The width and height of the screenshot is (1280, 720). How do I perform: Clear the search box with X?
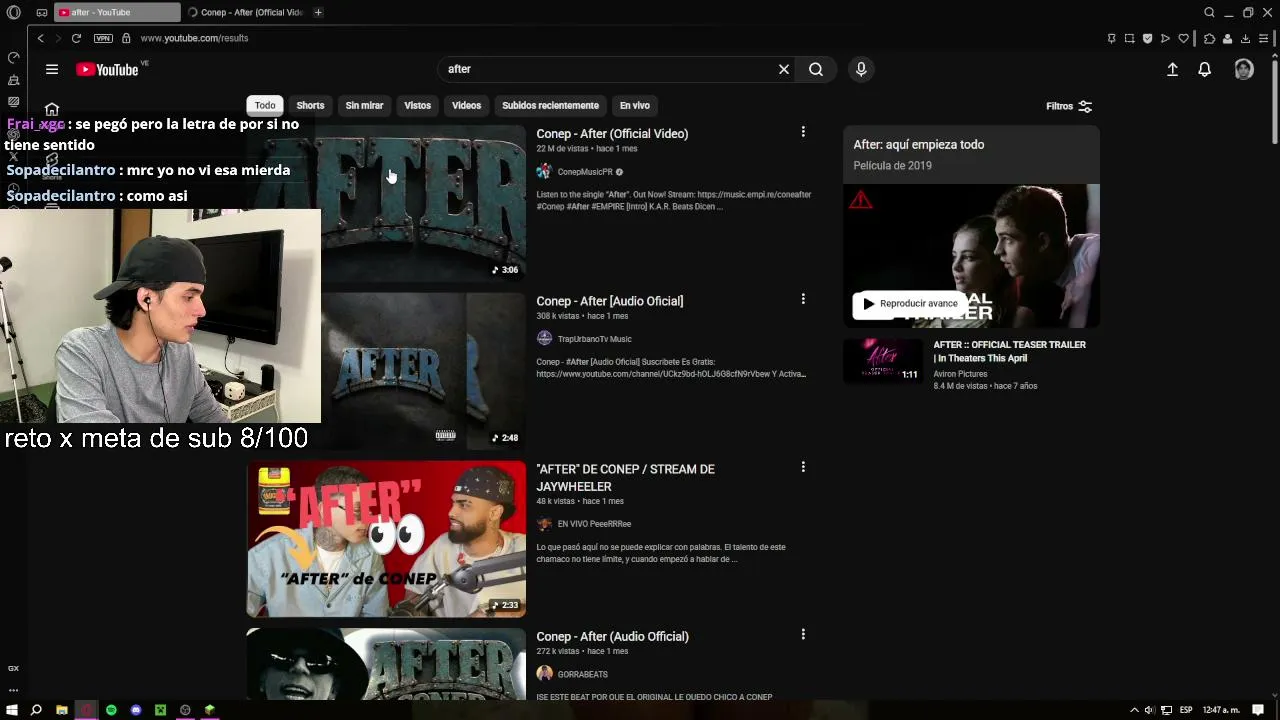[x=784, y=69]
